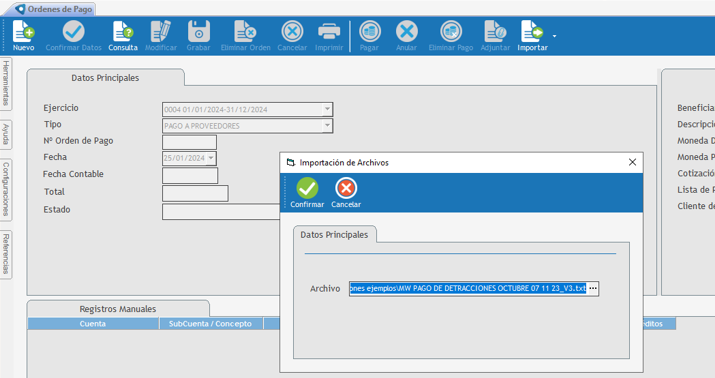Confirm the file import with green check
The image size is (715, 378).
(307, 188)
